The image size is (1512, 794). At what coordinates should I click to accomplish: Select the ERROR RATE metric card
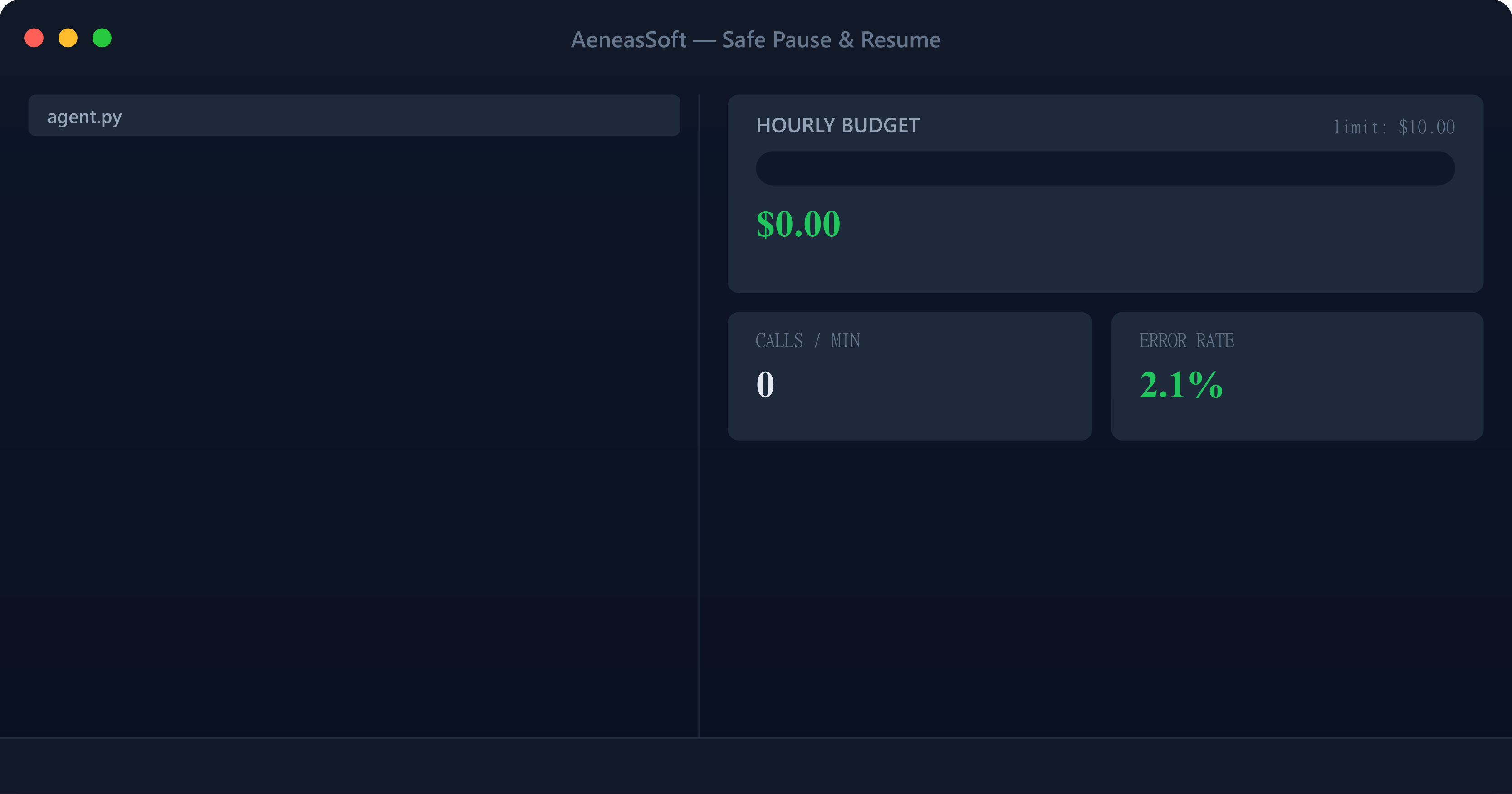click(x=1297, y=377)
